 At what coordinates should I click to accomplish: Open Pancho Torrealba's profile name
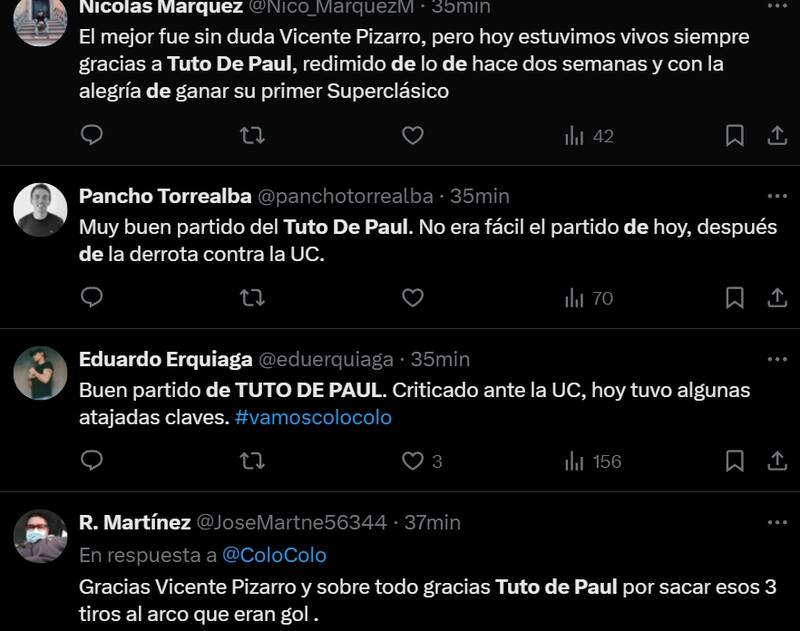165,196
